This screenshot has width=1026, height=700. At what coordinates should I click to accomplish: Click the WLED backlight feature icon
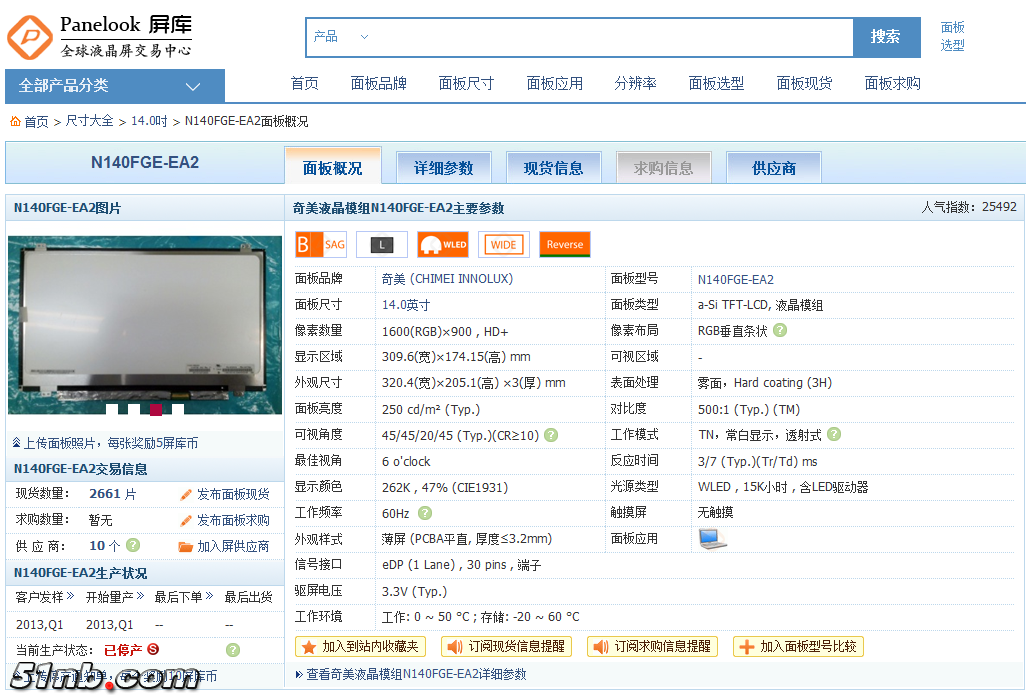[442, 244]
